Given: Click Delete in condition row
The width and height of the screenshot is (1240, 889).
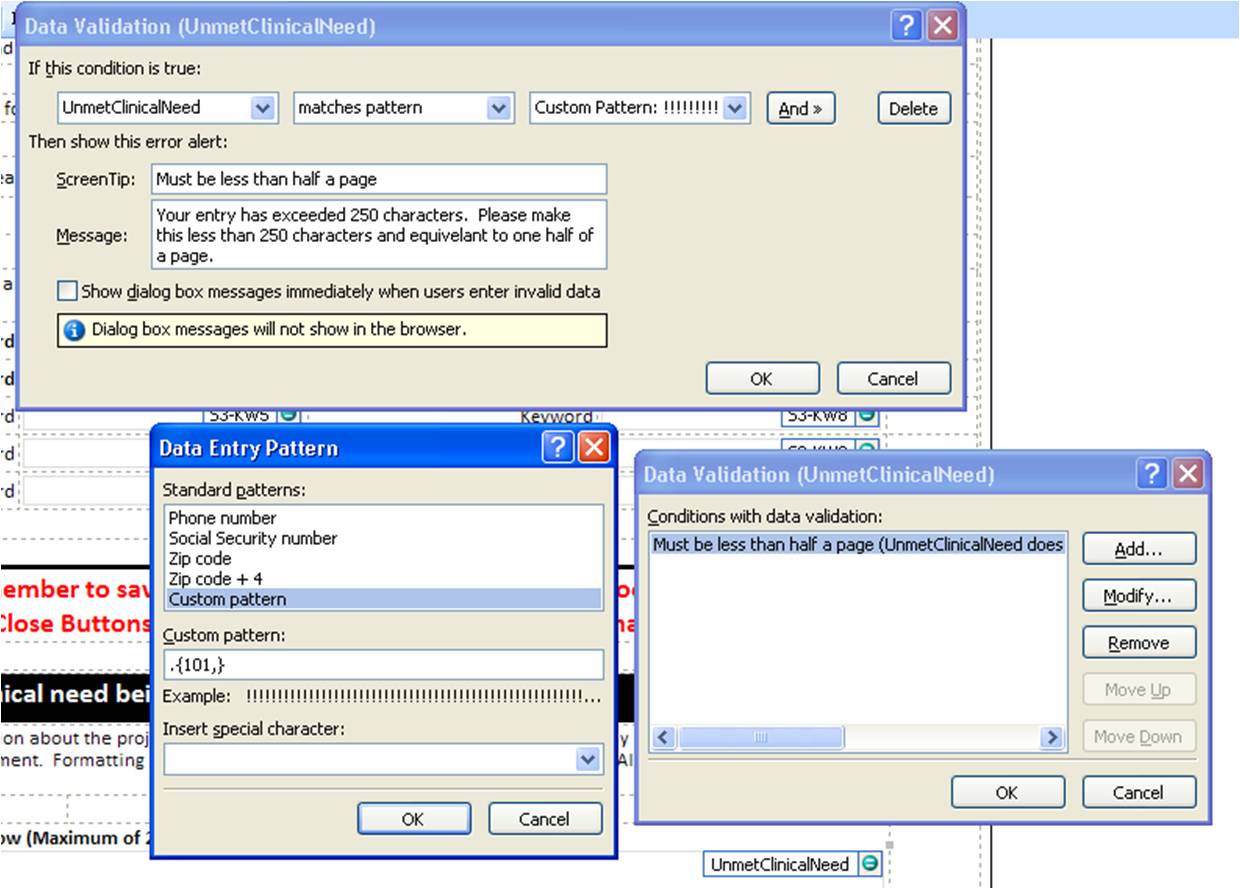Looking at the screenshot, I should [913, 109].
